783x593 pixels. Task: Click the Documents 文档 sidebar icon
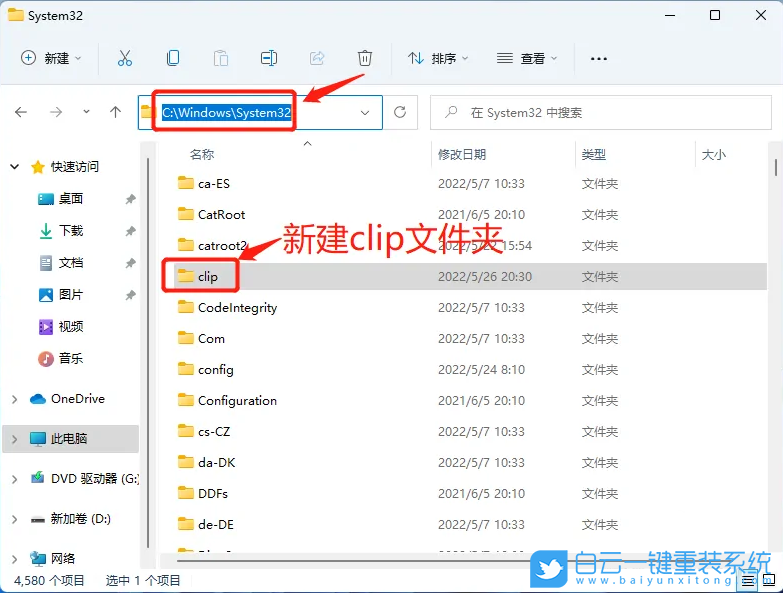[46, 263]
